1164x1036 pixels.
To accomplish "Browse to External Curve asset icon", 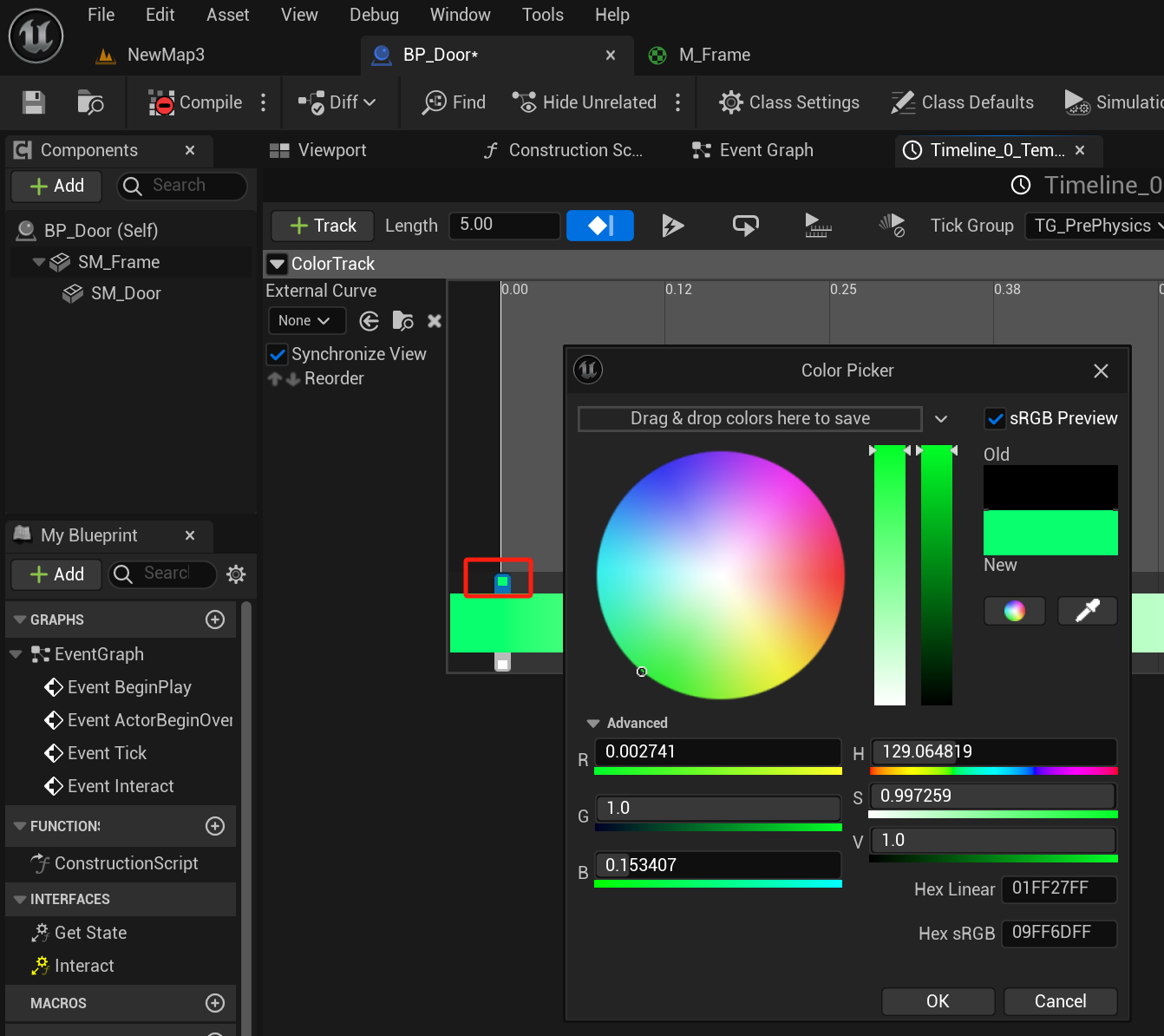I will point(402,321).
